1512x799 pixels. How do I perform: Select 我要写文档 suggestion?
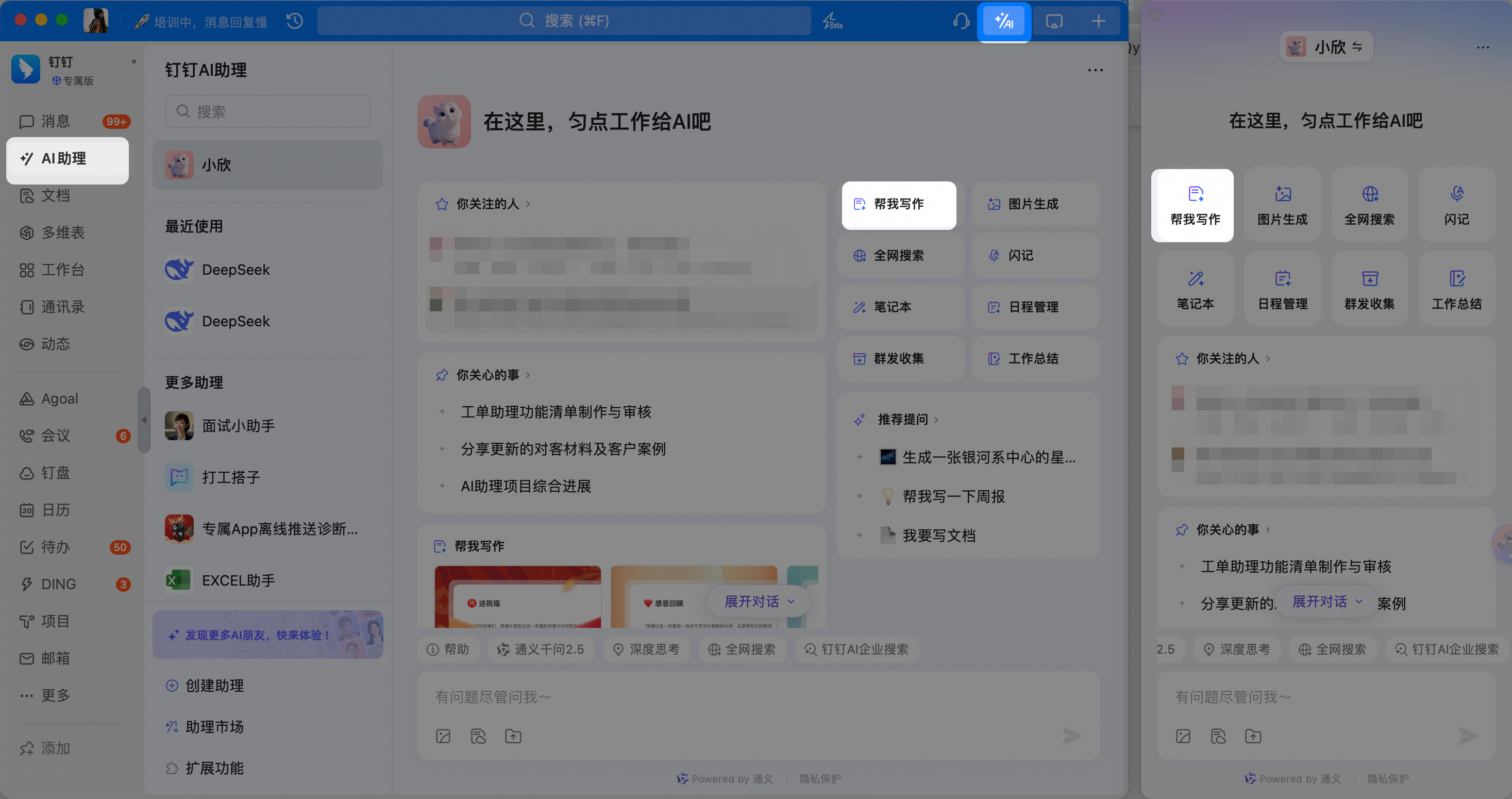tap(938, 536)
